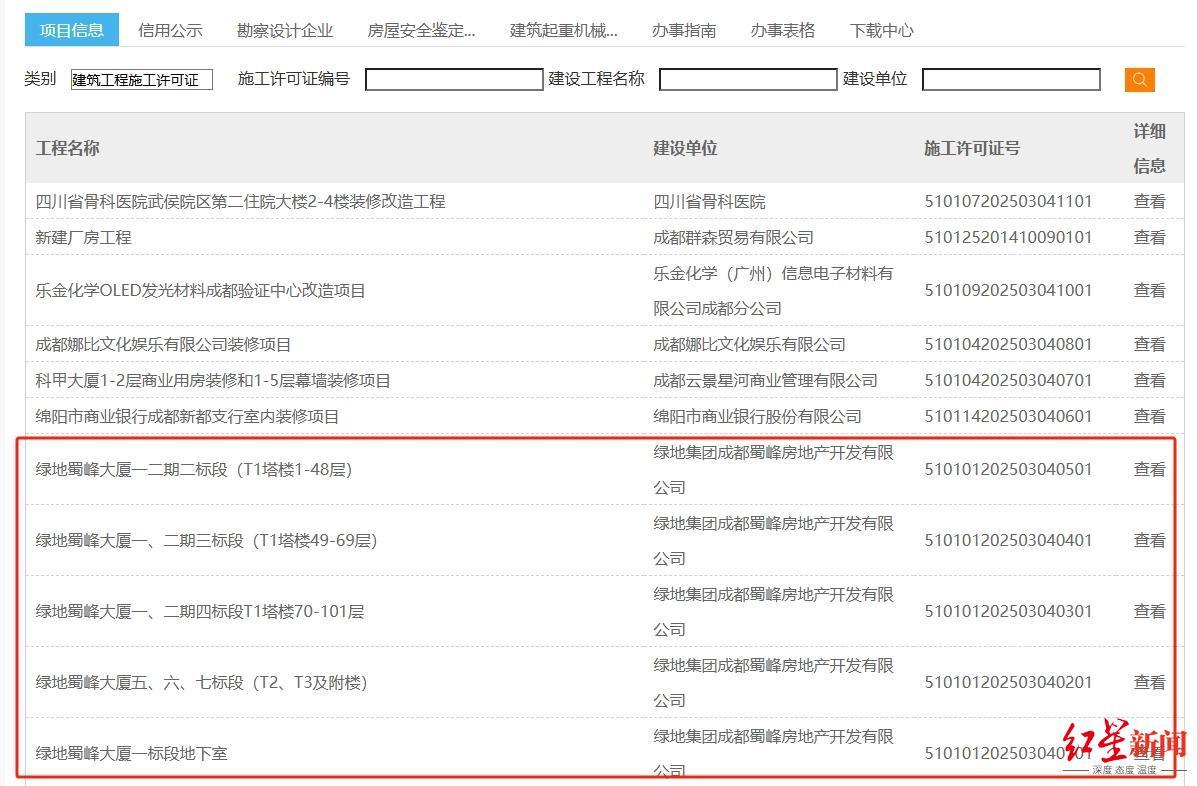Screen dimensions: 1197x786
Task: Click project name 绵阳市商业银行成都新都支行室内装修项目
Action: (x=187, y=416)
